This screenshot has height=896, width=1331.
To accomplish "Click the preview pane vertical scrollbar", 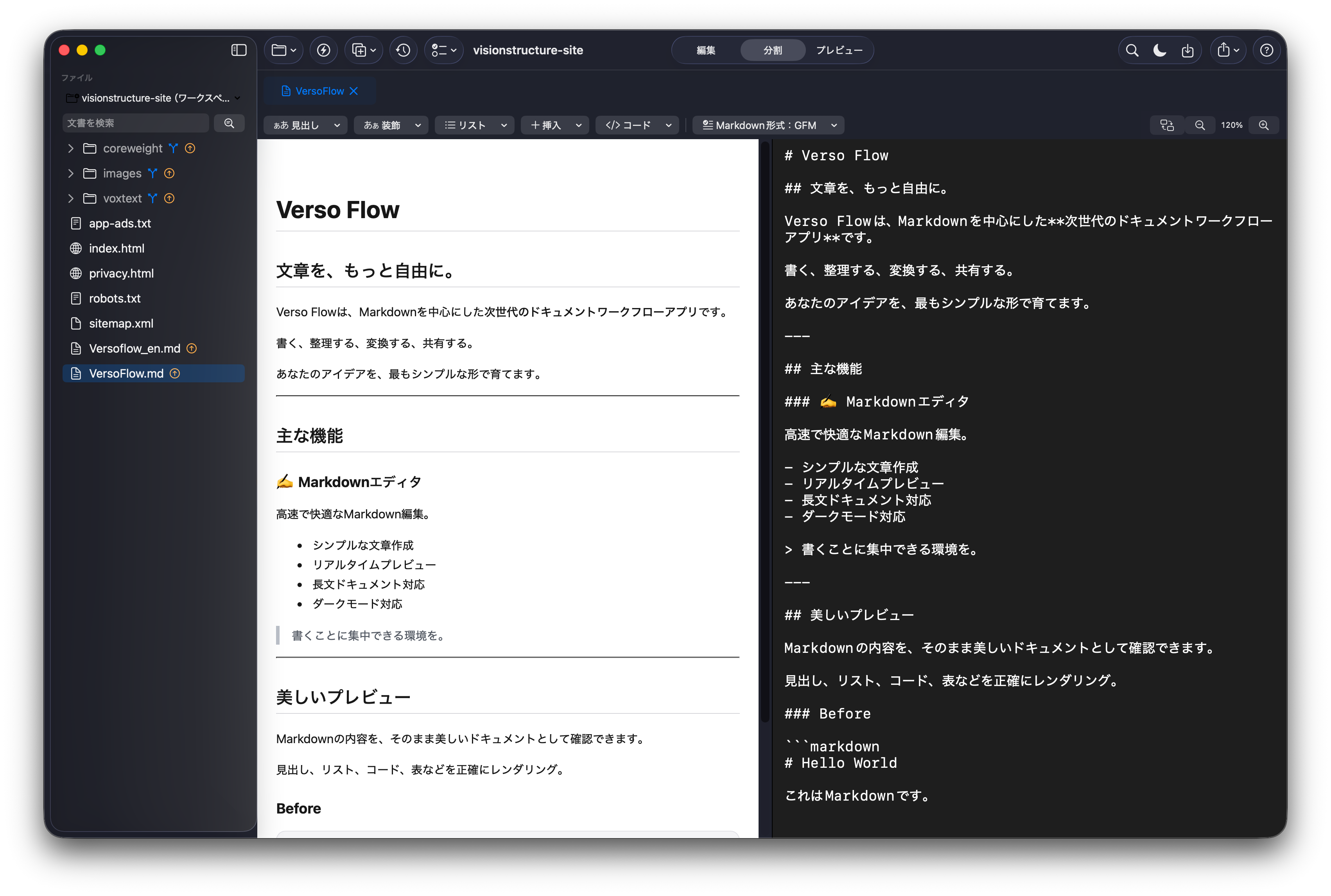I will 765,432.
